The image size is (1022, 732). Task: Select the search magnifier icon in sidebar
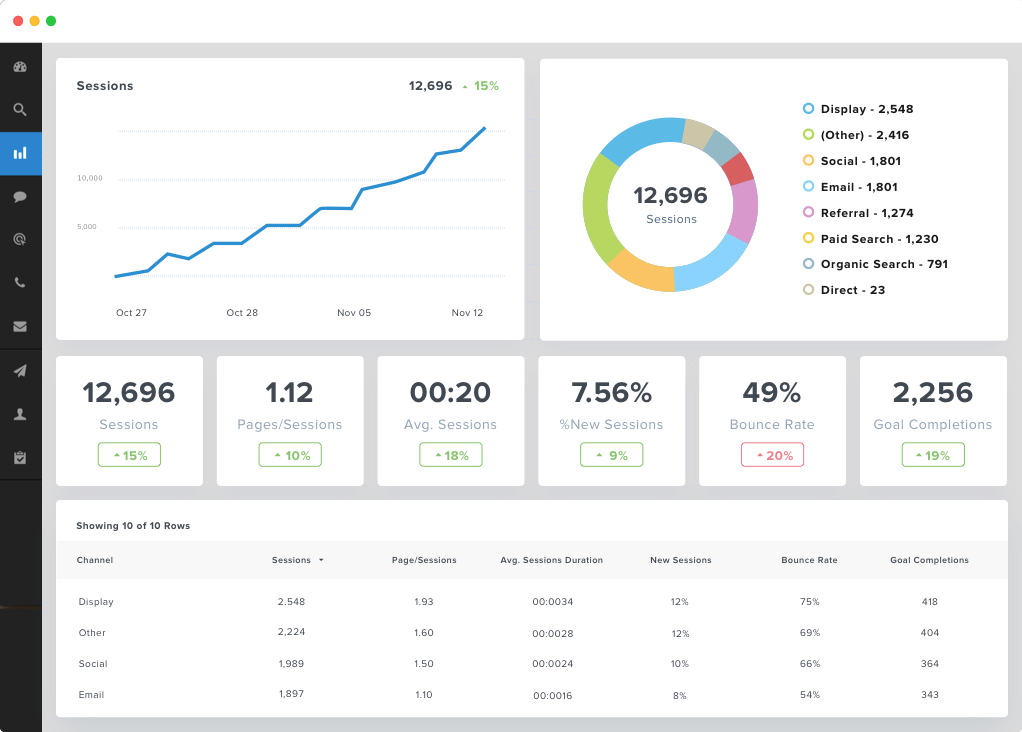point(20,110)
